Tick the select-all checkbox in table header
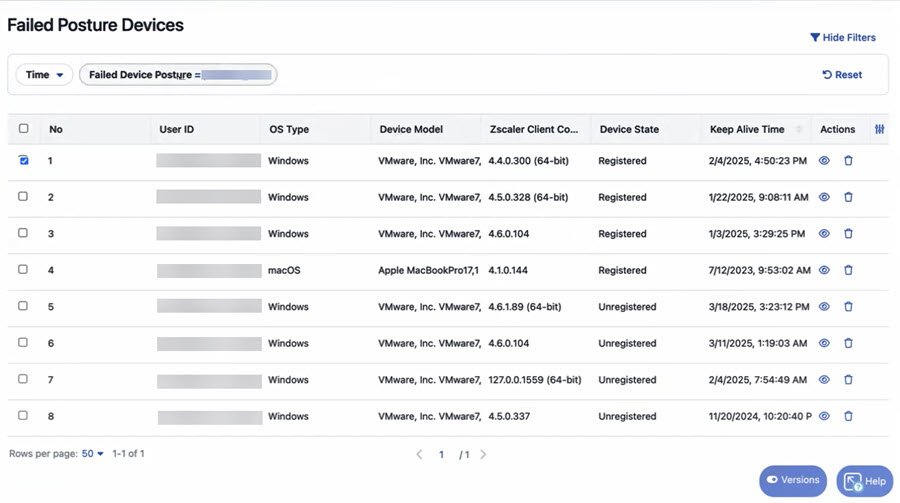900x503 pixels. [24, 129]
